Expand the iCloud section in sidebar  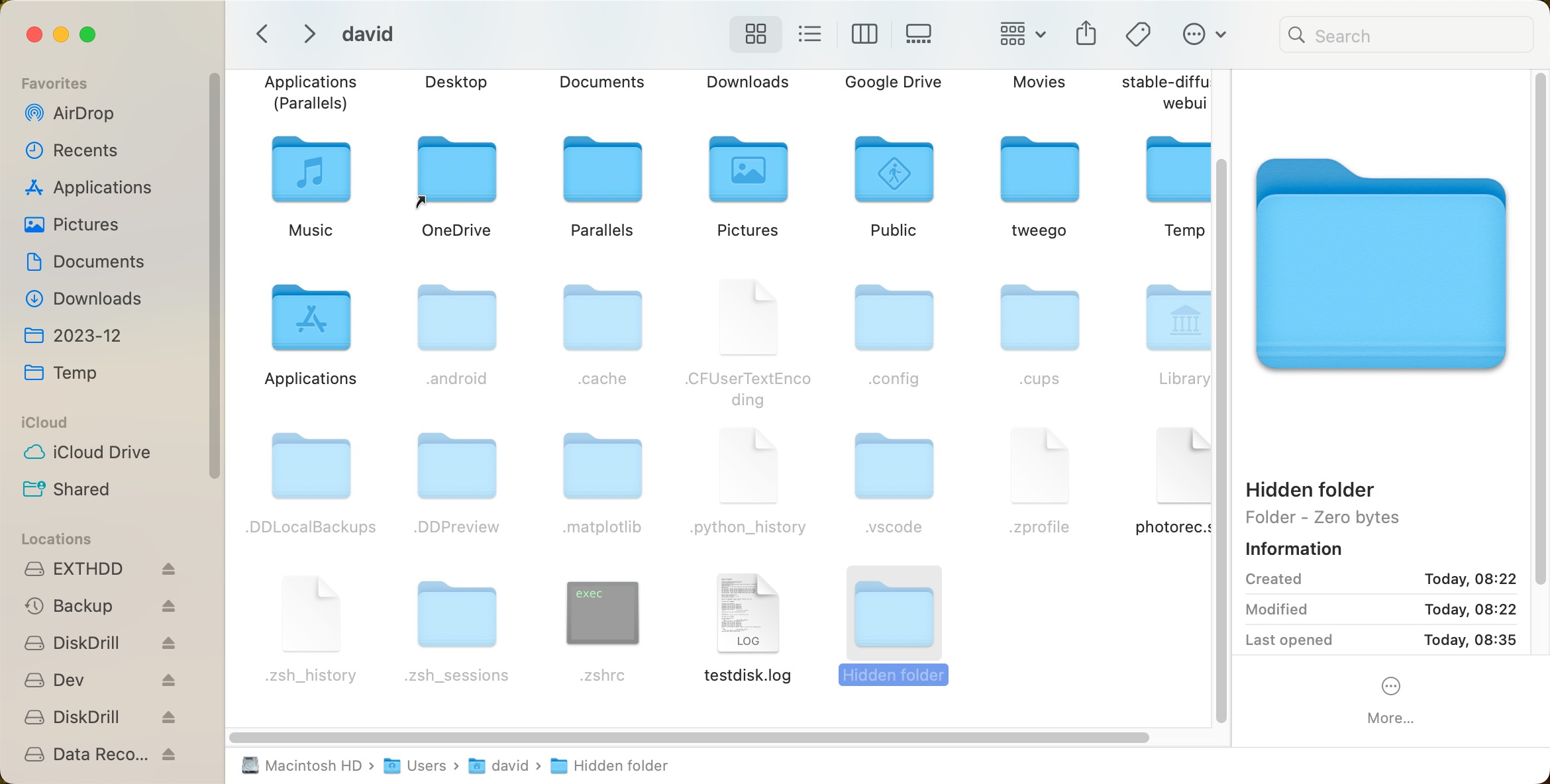[x=44, y=421]
